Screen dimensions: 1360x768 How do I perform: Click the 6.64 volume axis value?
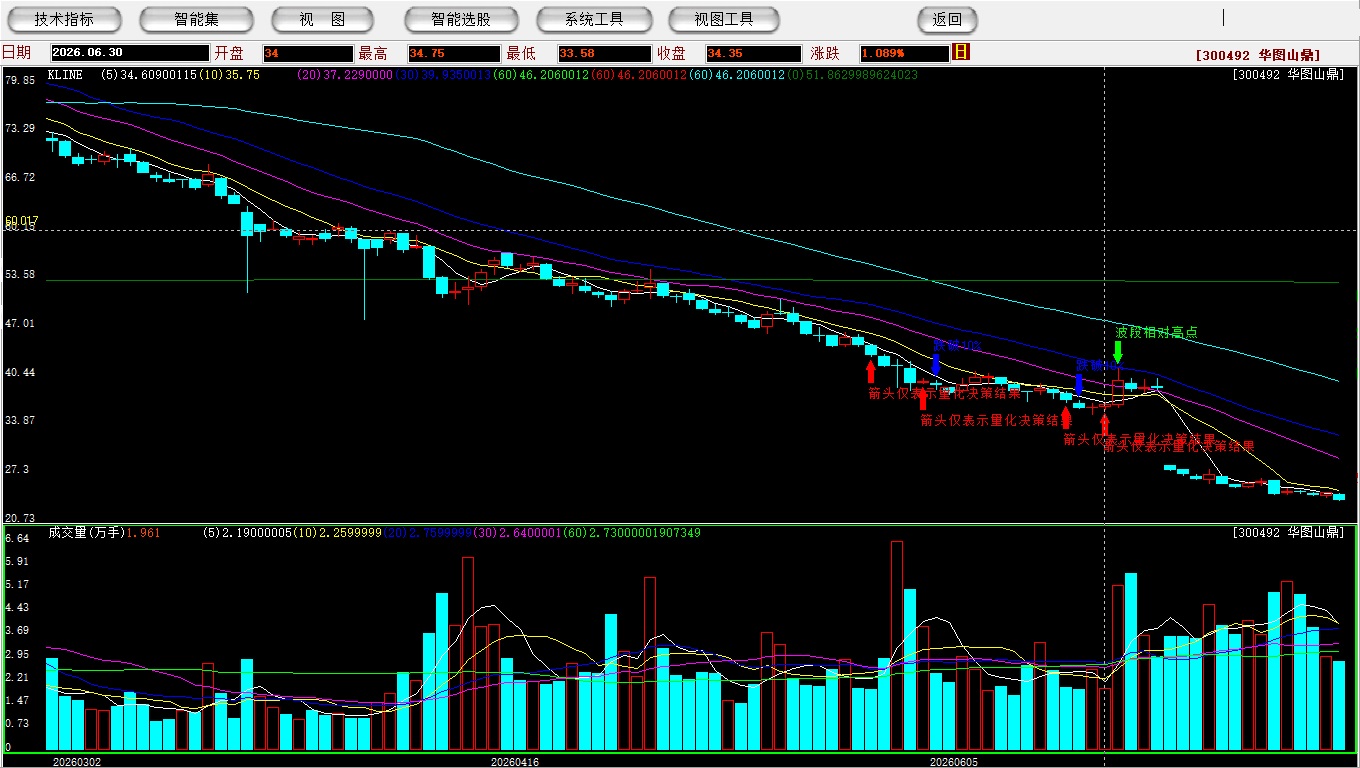pos(15,538)
